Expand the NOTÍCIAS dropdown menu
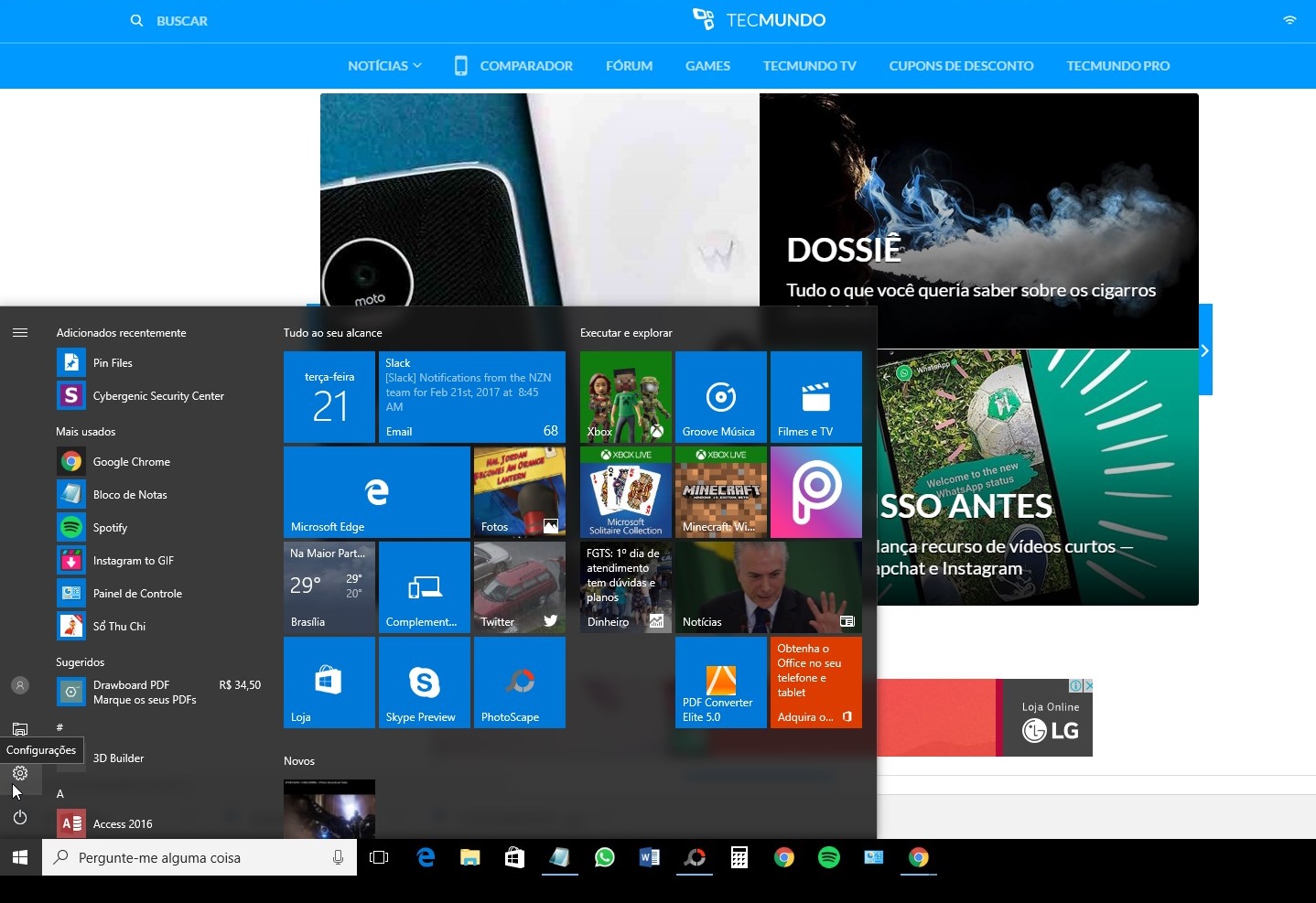This screenshot has width=1316, height=903. 384,66
